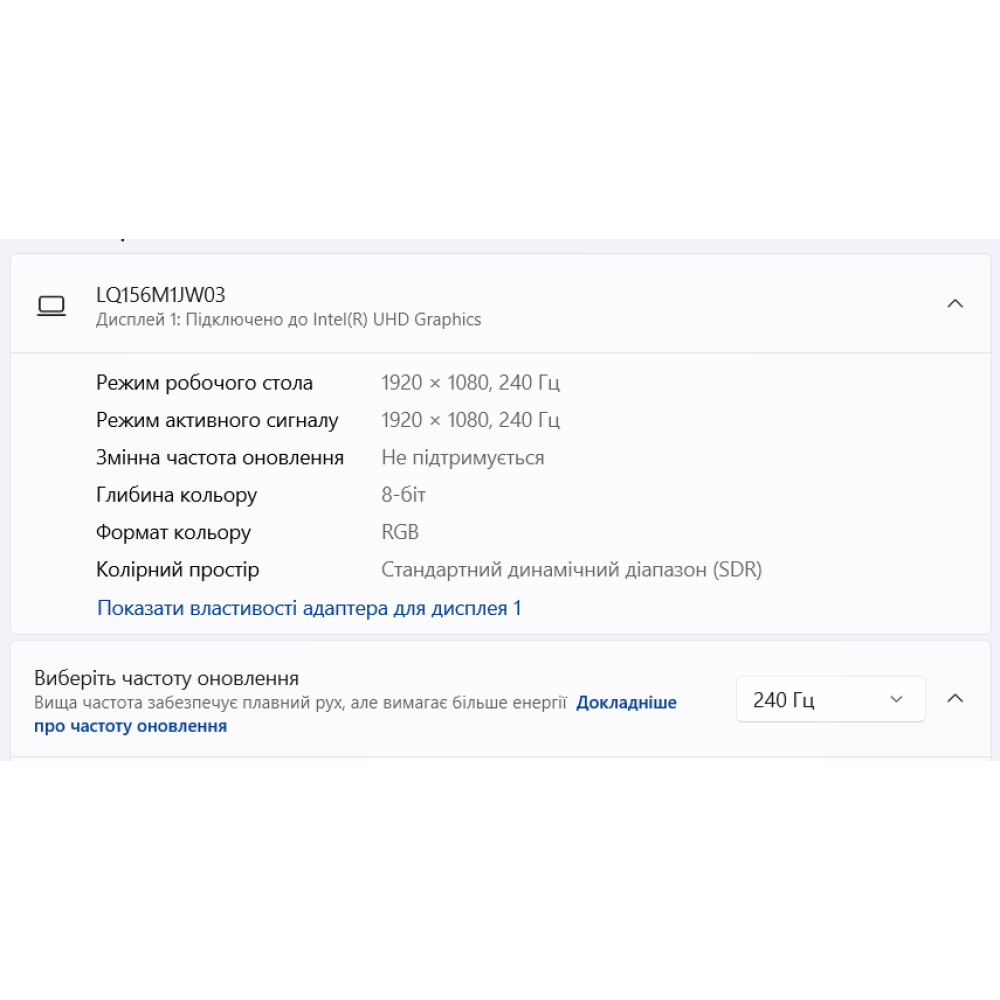The image size is (1000, 1000).
Task: Collapse the LQ156M1JW03 display details section
Action: (955, 304)
